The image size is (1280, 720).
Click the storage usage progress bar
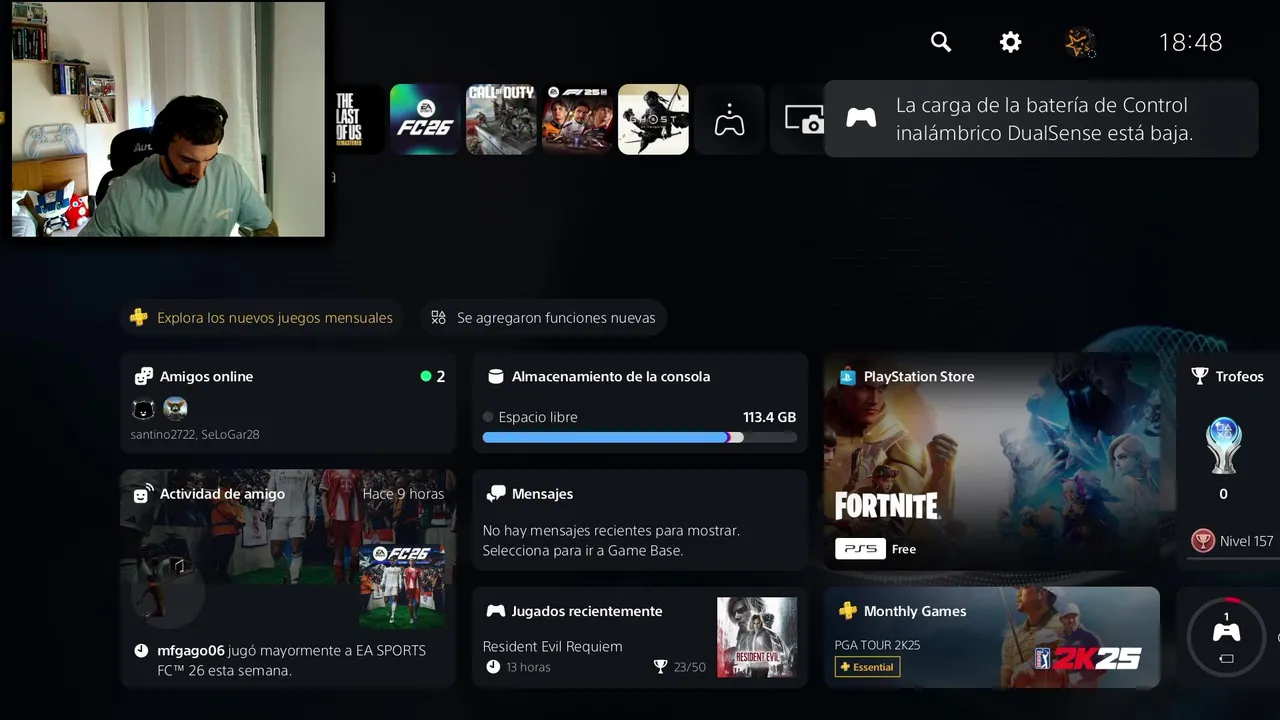tap(640, 437)
